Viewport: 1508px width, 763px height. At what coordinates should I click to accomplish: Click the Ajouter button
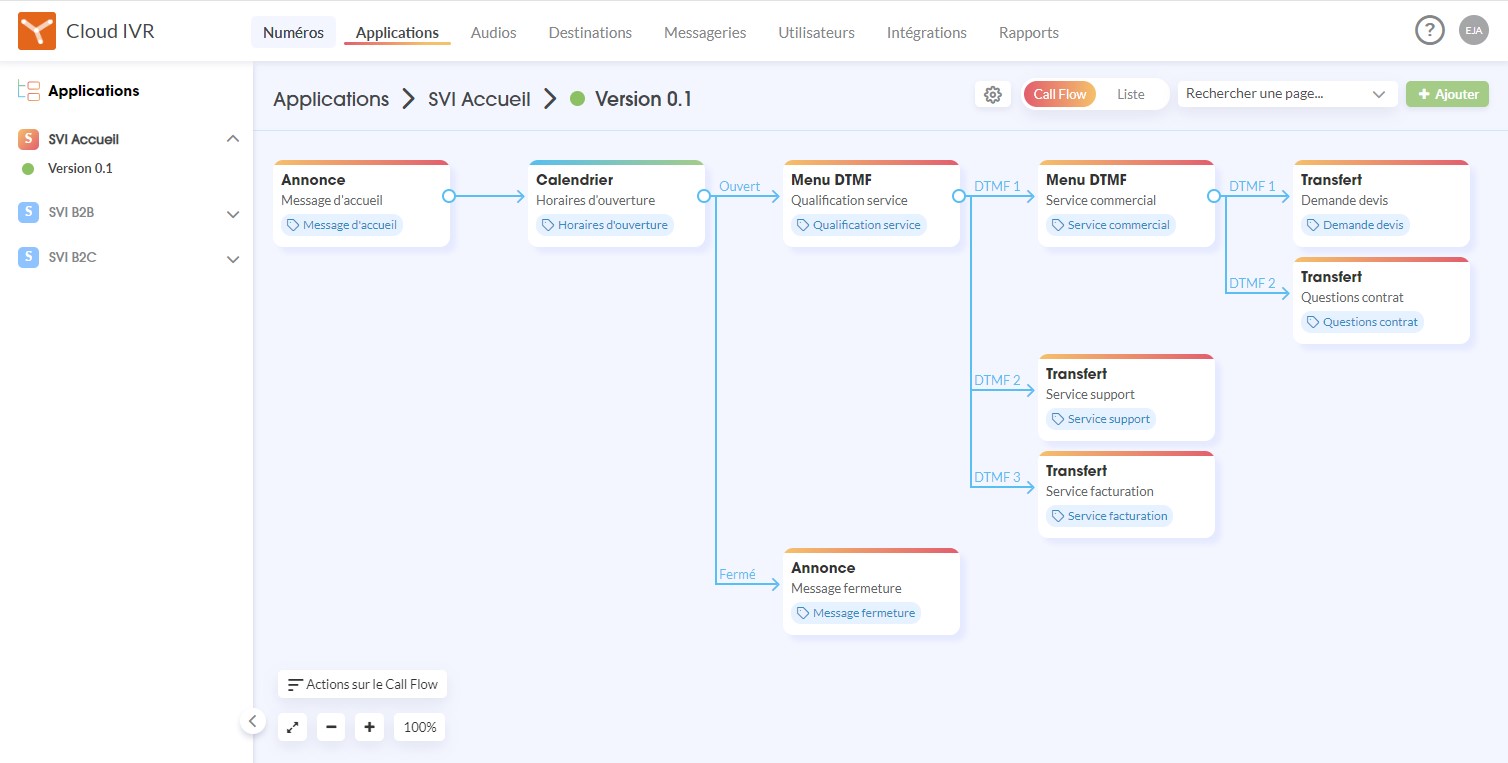[1447, 94]
